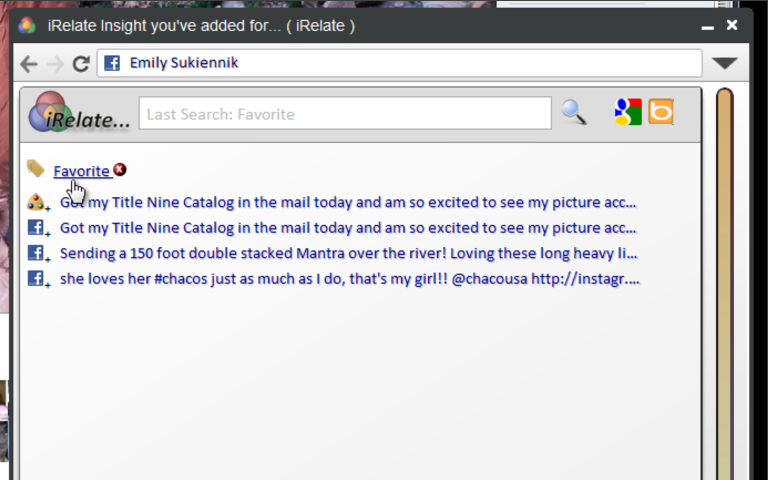Image resolution: width=768 pixels, height=480 pixels.
Task: Click the back navigation arrow
Action: pos(29,64)
